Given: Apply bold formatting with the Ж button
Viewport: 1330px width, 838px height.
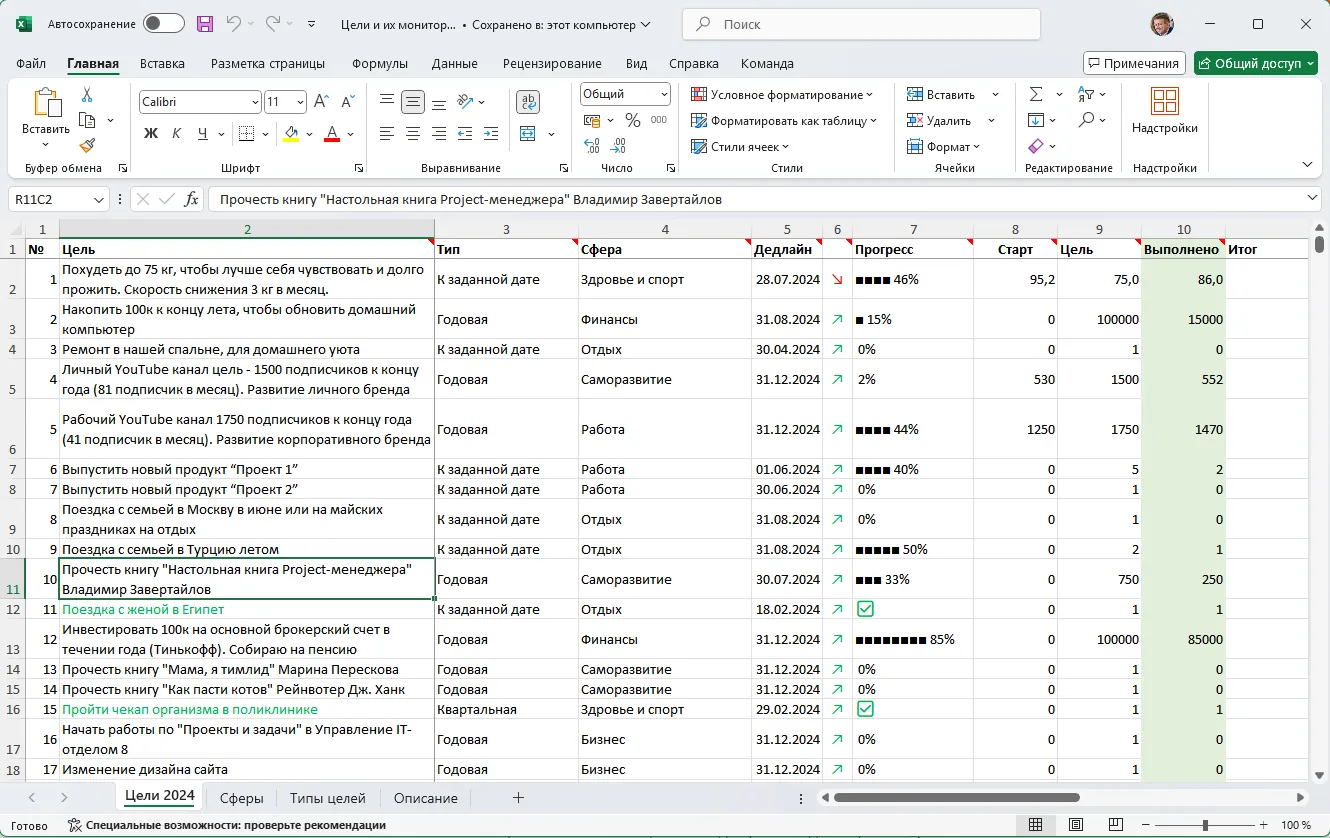Looking at the screenshot, I should point(151,133).
